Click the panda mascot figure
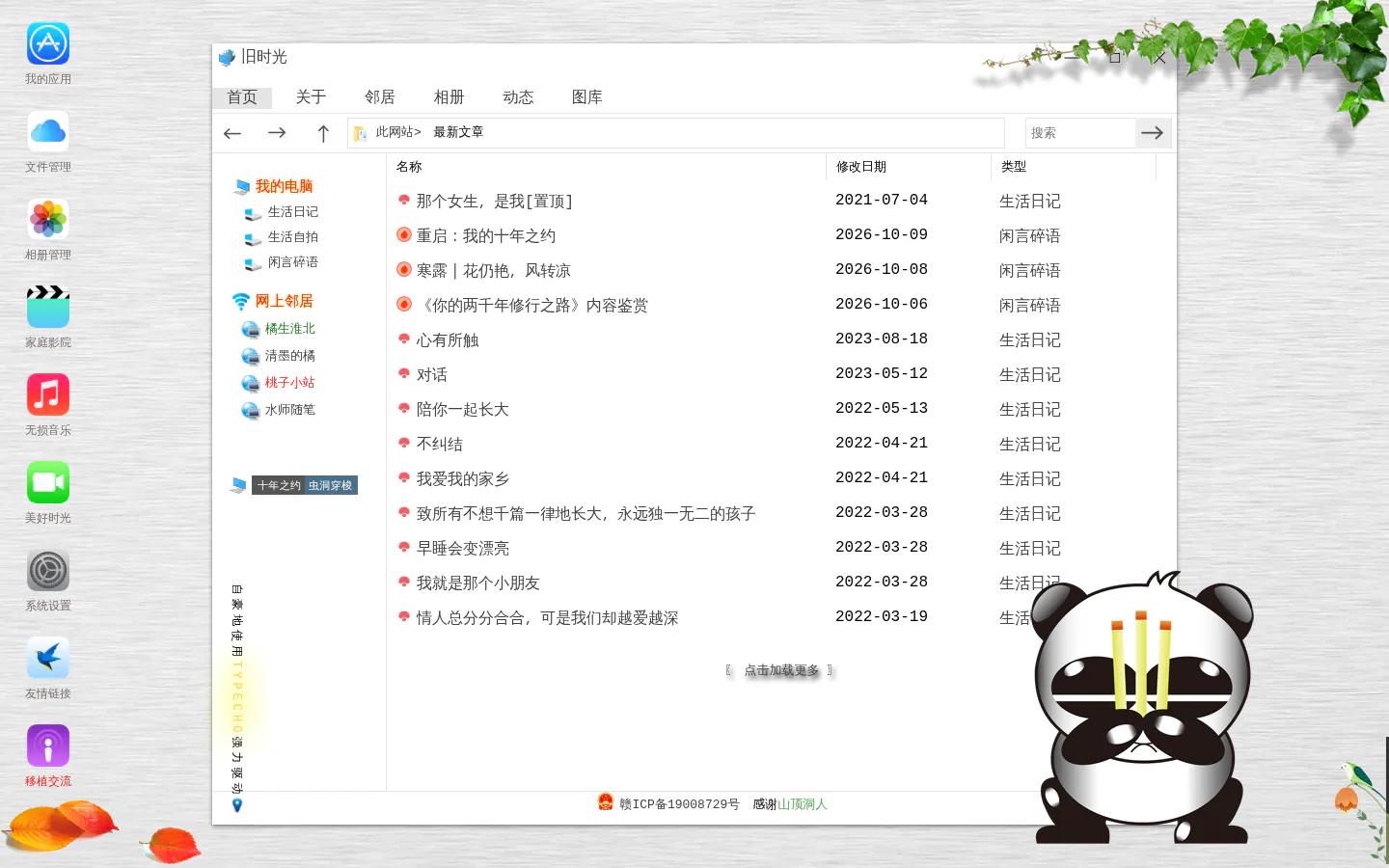Screen dimensions: 1389x868 (1142, 709)
